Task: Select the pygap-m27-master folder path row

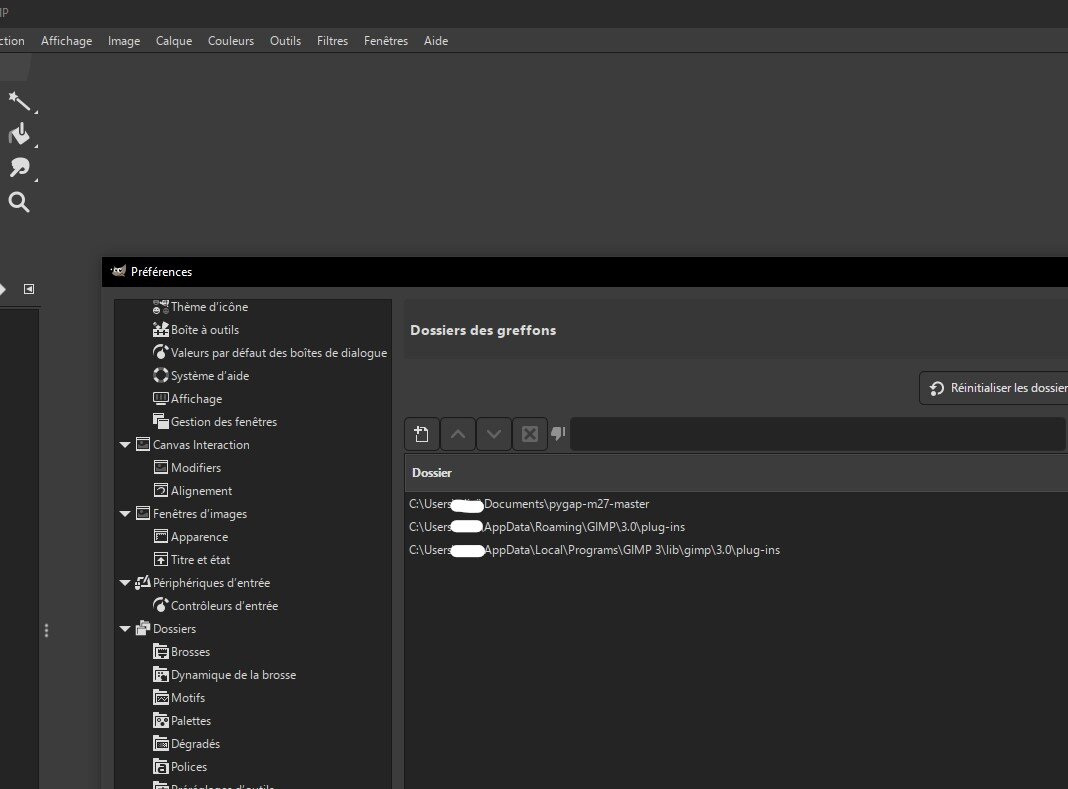Action: [x=736, y=504]
